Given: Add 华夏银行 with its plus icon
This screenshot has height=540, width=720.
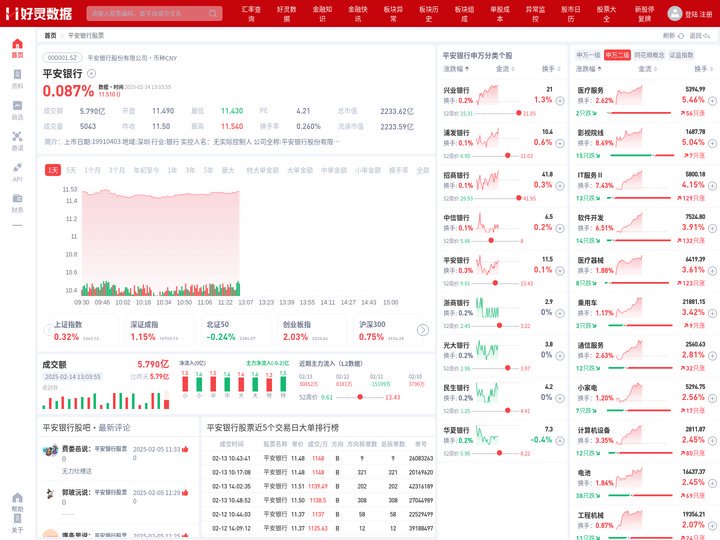Looking at the screenshot, I should point(560,441).
